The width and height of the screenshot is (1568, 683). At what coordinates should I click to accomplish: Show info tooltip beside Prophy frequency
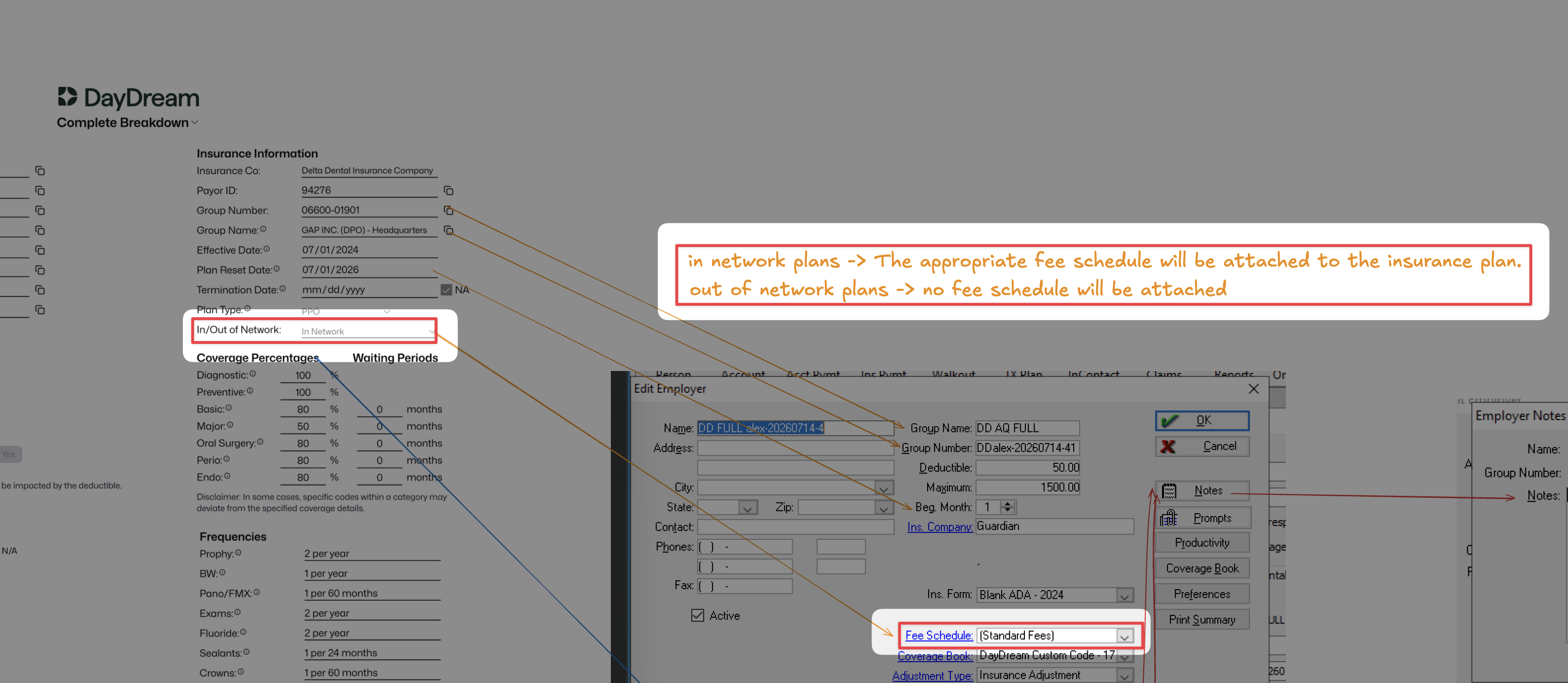(238, 553)
